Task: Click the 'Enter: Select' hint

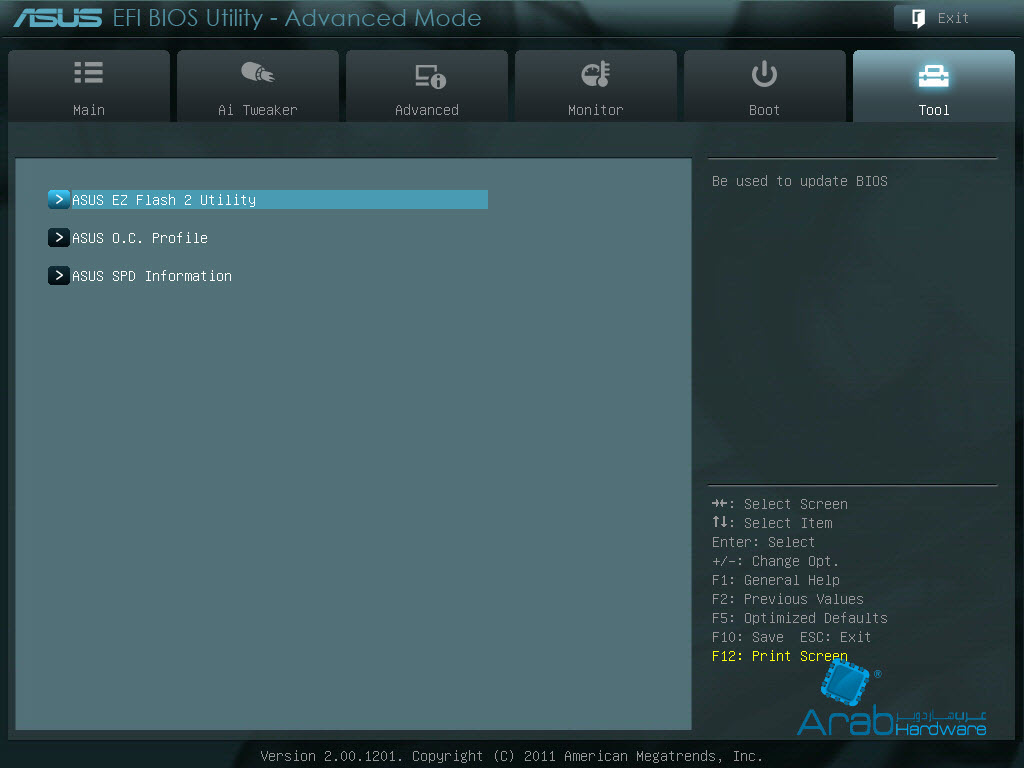Action: click(x=763, y=542)
